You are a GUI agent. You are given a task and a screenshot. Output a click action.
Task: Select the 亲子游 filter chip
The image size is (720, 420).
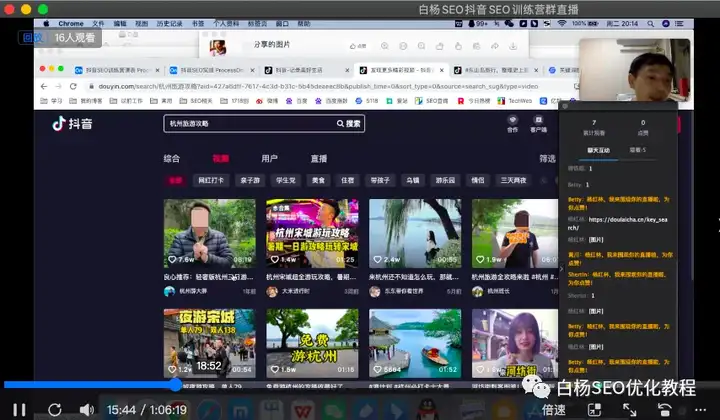point(250,180)
